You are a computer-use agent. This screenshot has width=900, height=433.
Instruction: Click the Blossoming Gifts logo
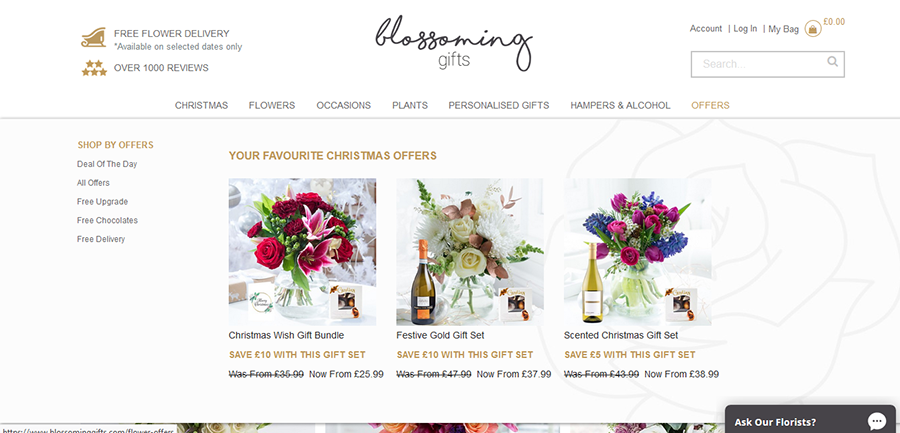454,43
